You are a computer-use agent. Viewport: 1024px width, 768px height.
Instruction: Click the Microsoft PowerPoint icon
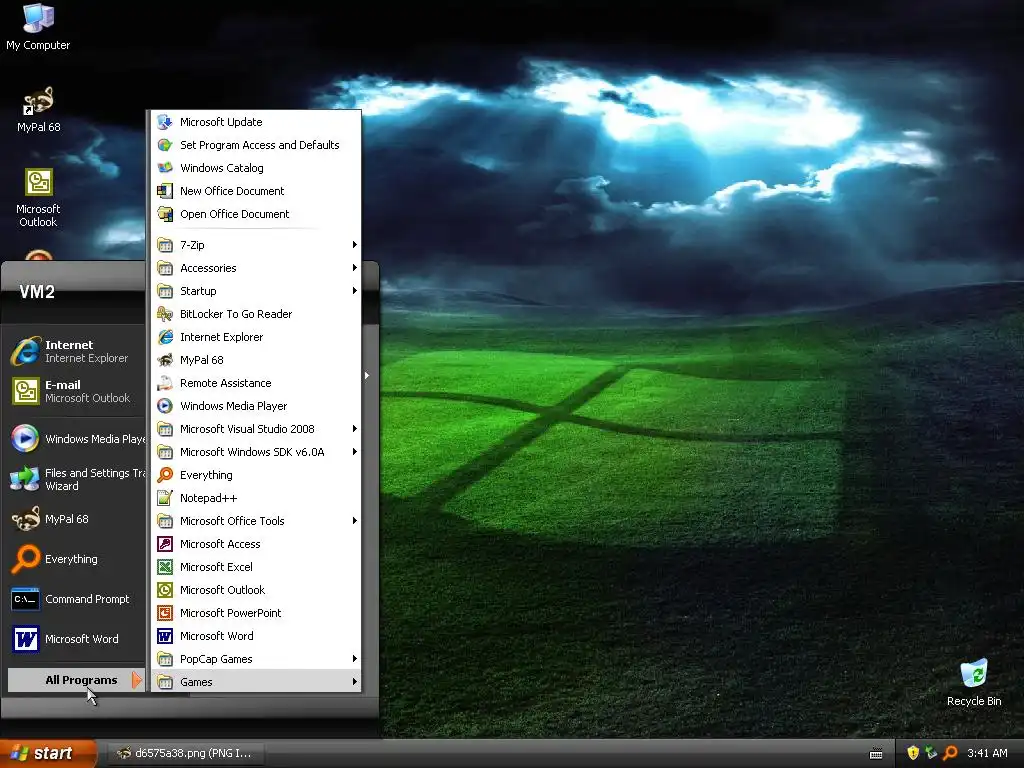point(165,613)
